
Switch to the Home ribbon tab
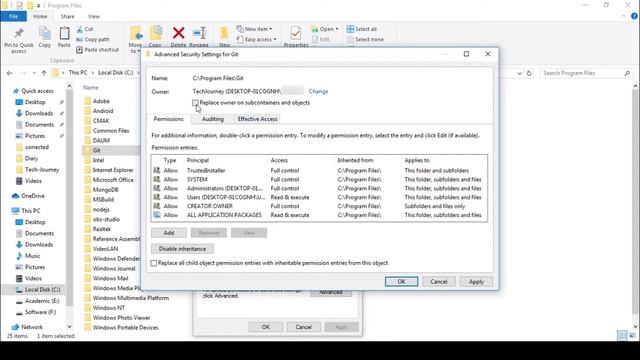click(x=40, y=16)
